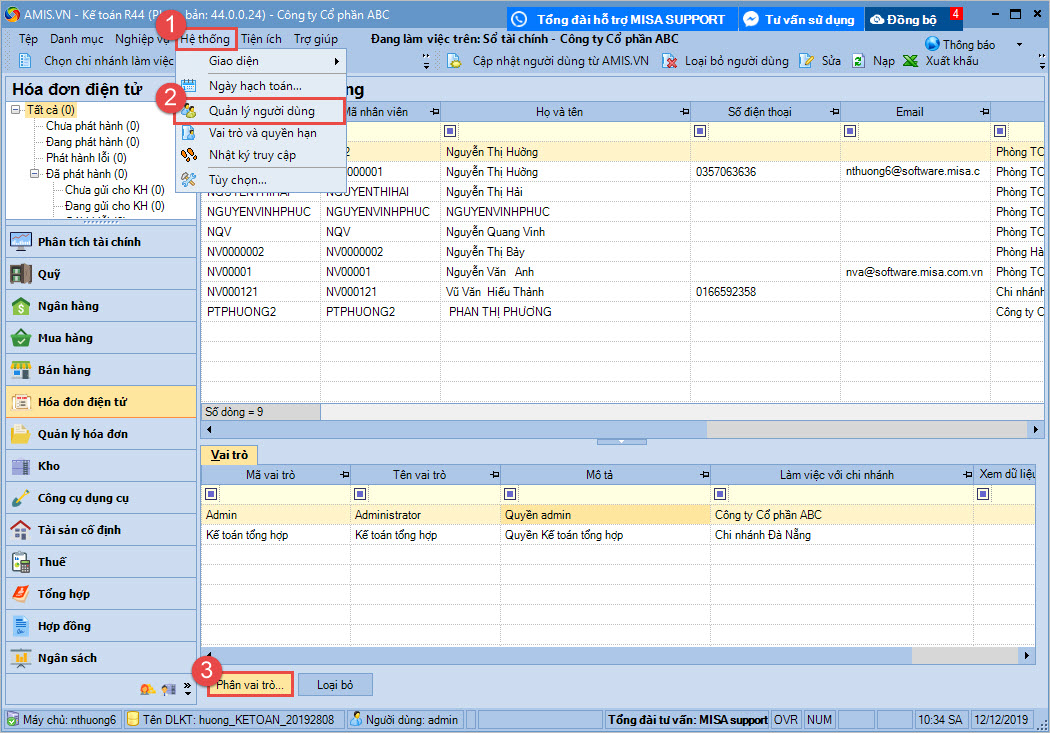Open the Quỹ module in sidebar
Viewport: 1050px width, 733px height.
coord(48,274)
